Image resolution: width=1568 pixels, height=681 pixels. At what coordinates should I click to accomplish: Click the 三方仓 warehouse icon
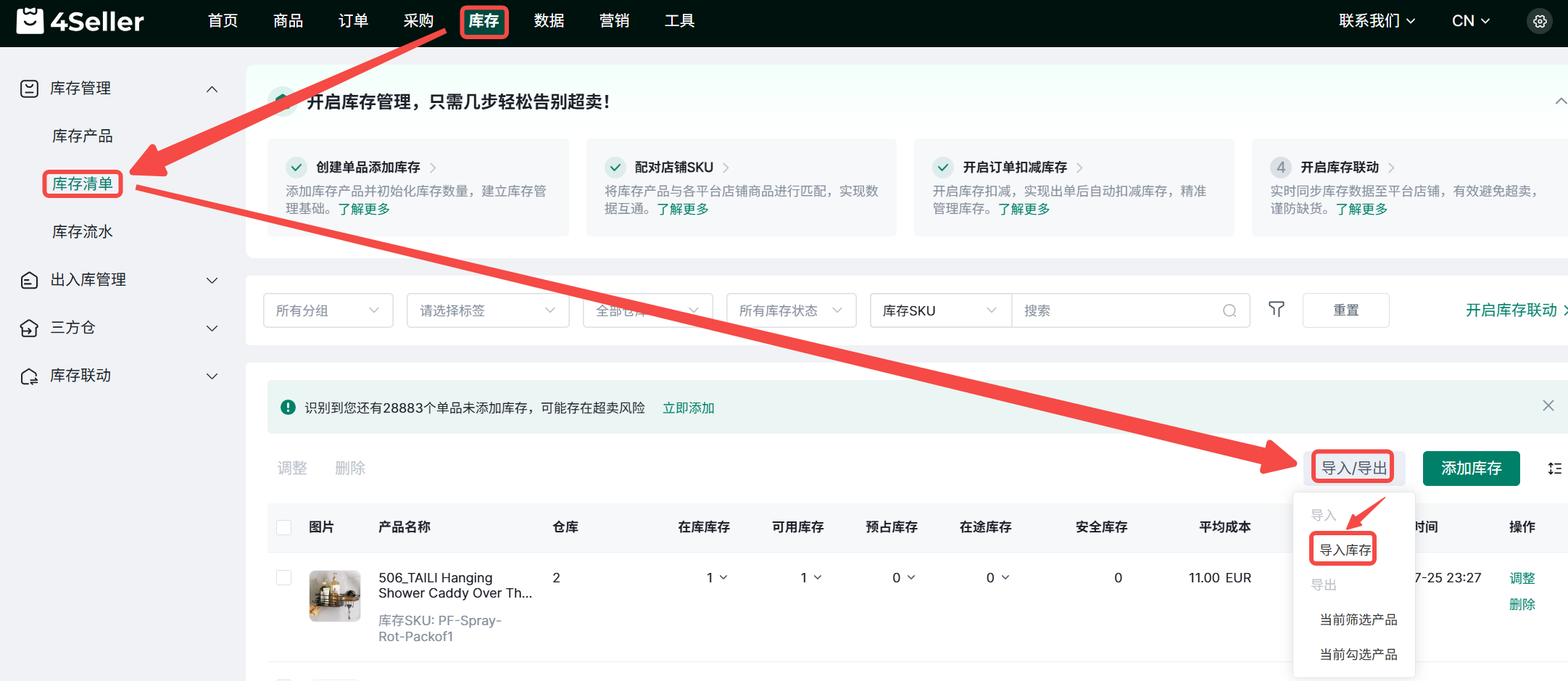[x=29, y=328]
